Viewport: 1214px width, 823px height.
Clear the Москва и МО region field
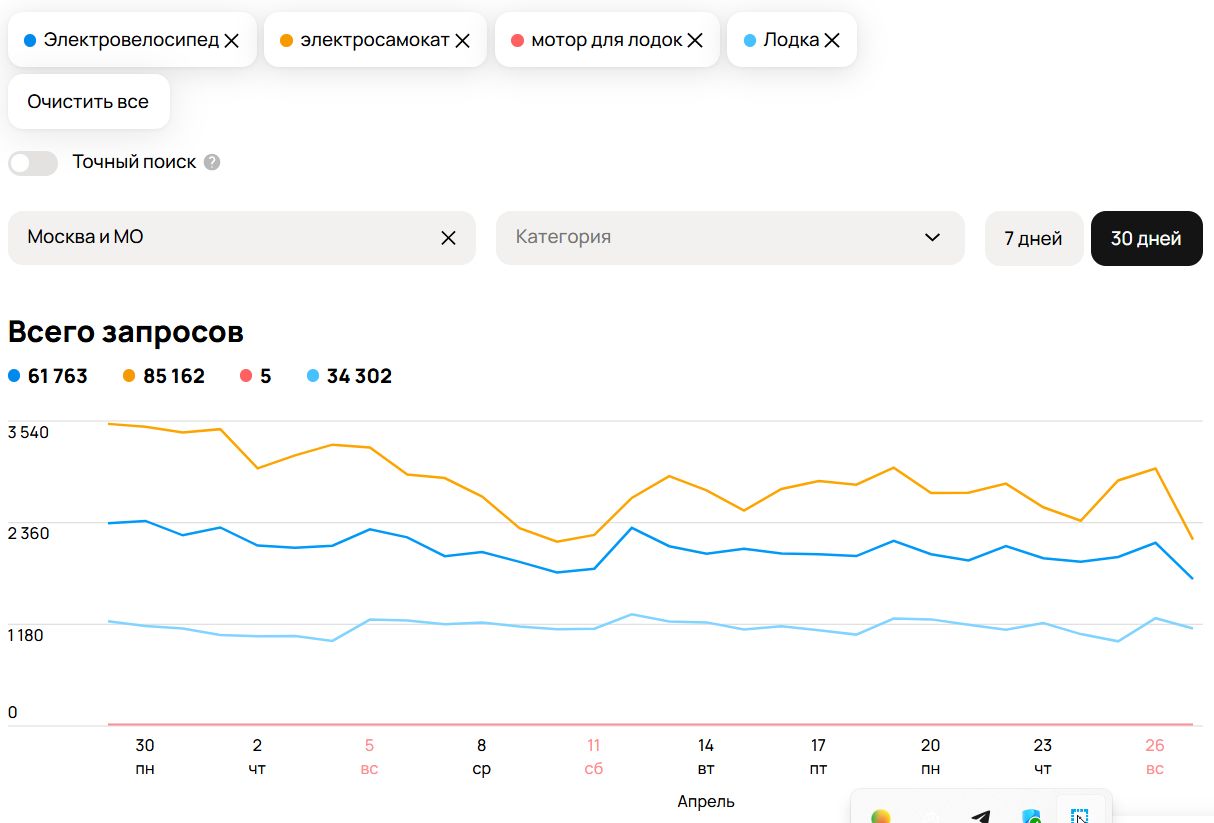click(448, 238)
